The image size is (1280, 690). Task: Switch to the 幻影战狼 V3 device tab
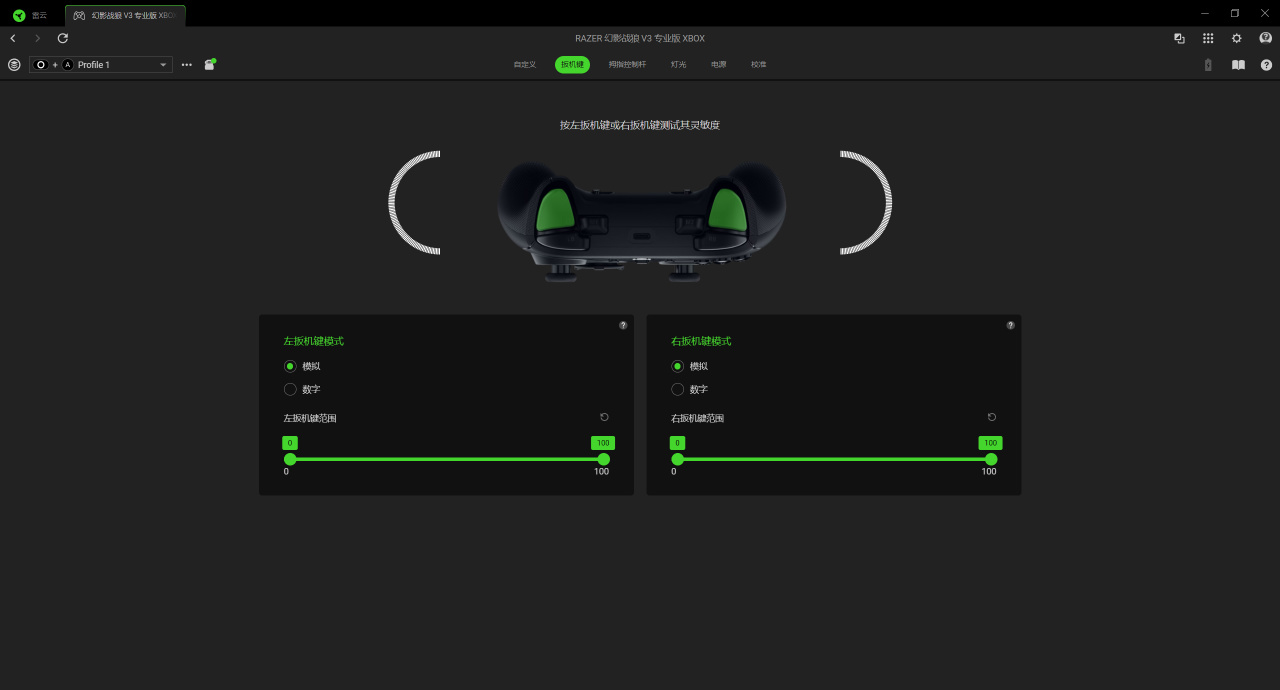(125, 15)
